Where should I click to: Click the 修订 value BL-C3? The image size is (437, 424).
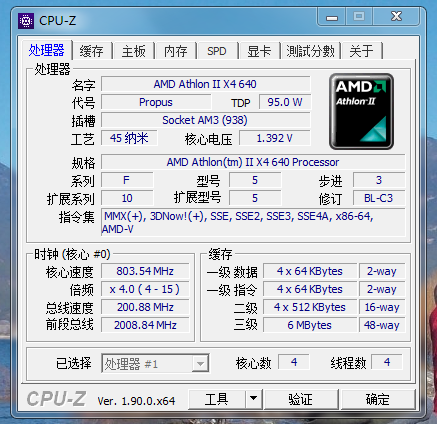[x=379, y=198]
